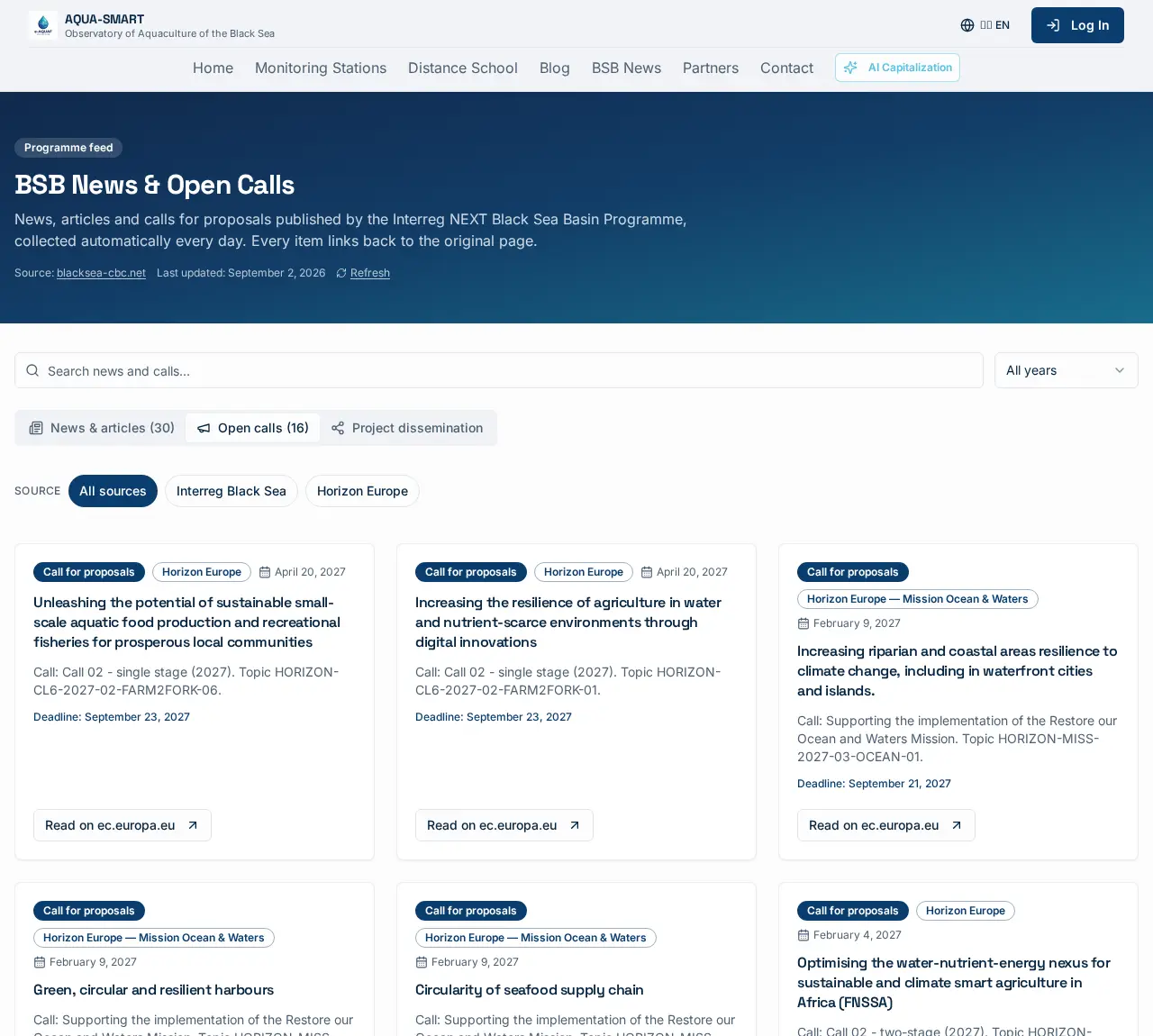Open the BSB News nav item
Image resolution: width=1153 pixels, height=1036 pixels.
pos(626,68)
